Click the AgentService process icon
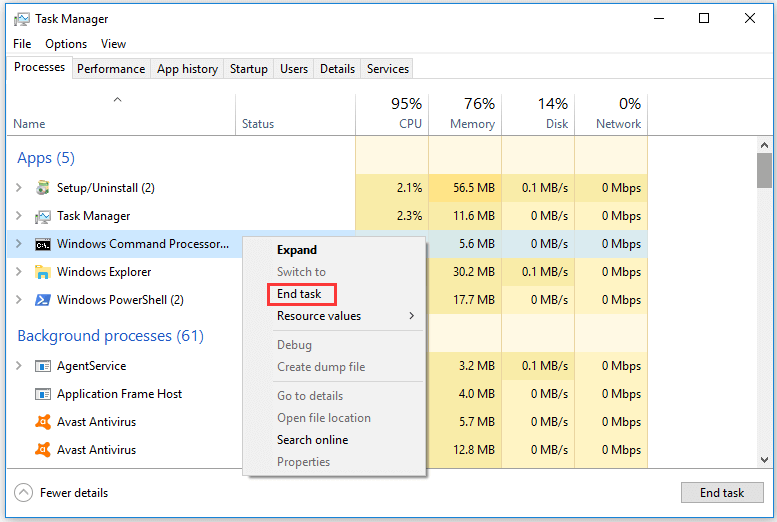The height and width of the screenshot is (522, 777). [43, 366]
